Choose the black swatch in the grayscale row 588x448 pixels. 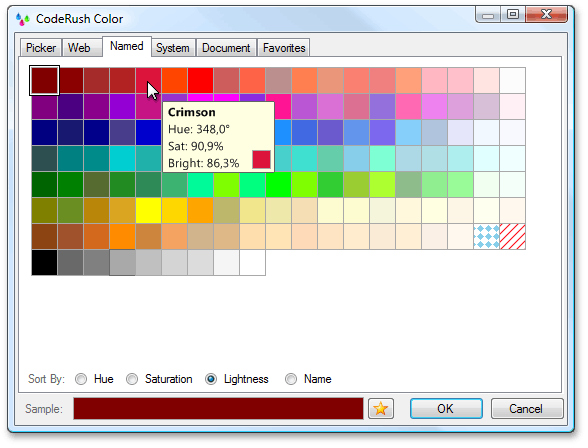(x=44, y=262)
